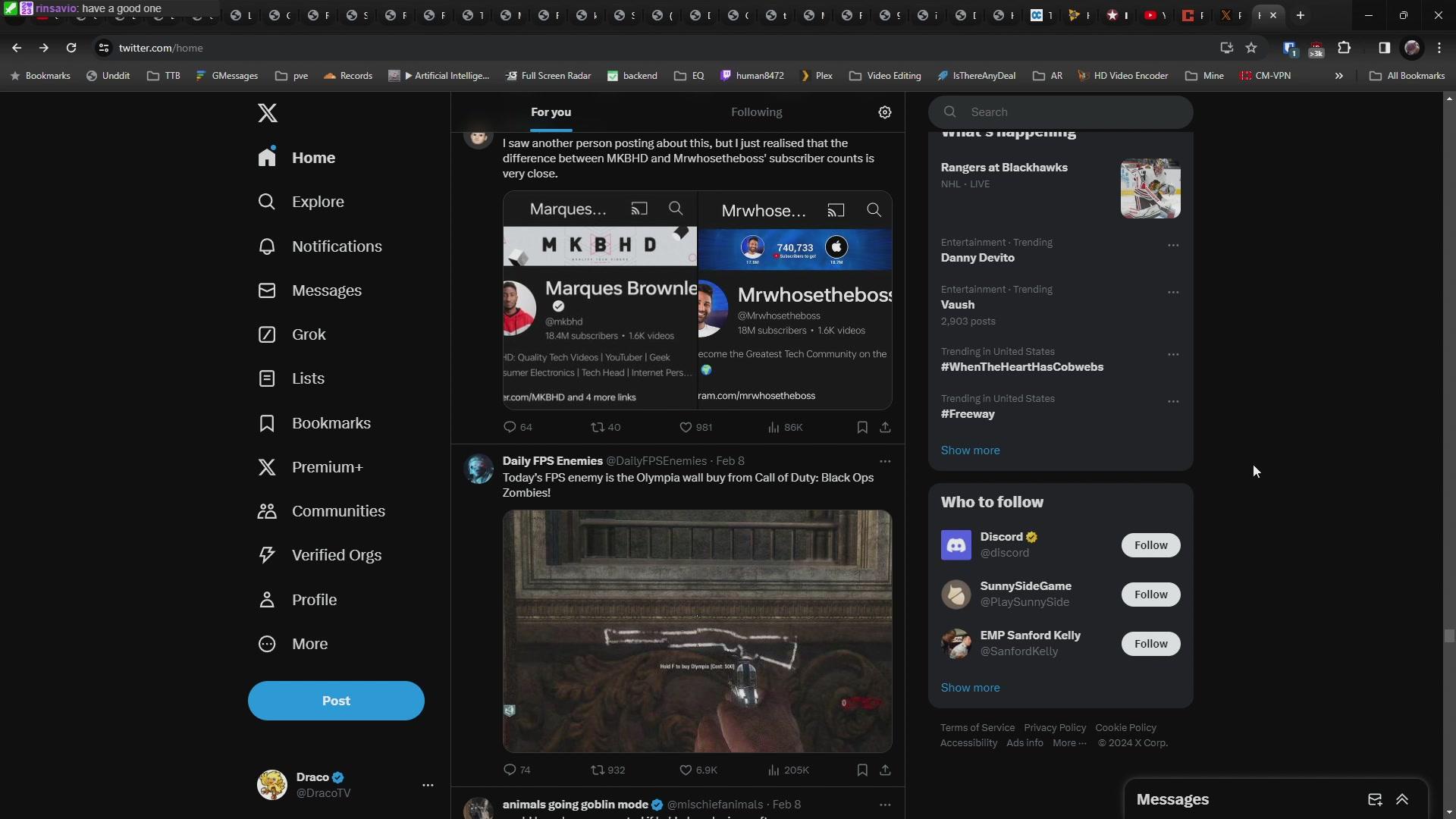Image resolution: width=1456 pixels, height=819 pixels.
Task: Follow SunnySideGame account
Action: (x=1150, y=595)
